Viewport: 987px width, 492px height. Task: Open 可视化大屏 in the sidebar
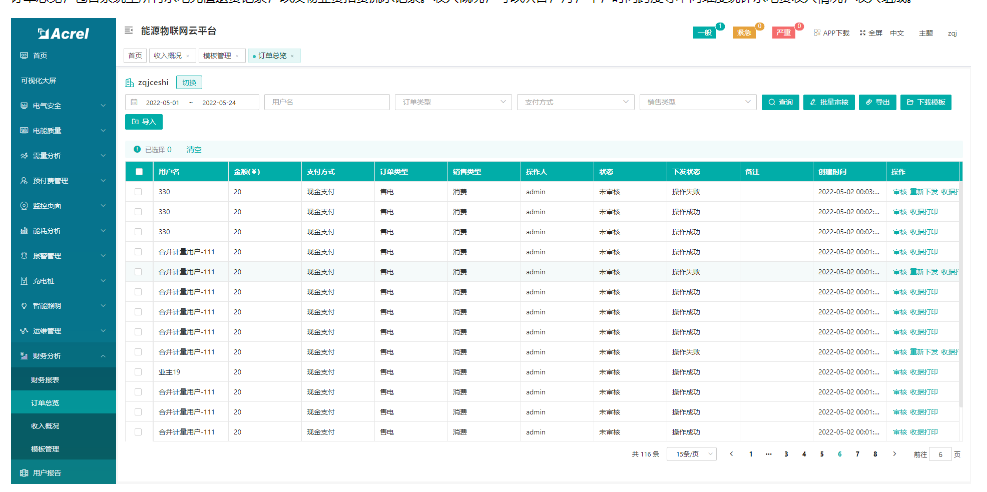(x=38, y=81)
